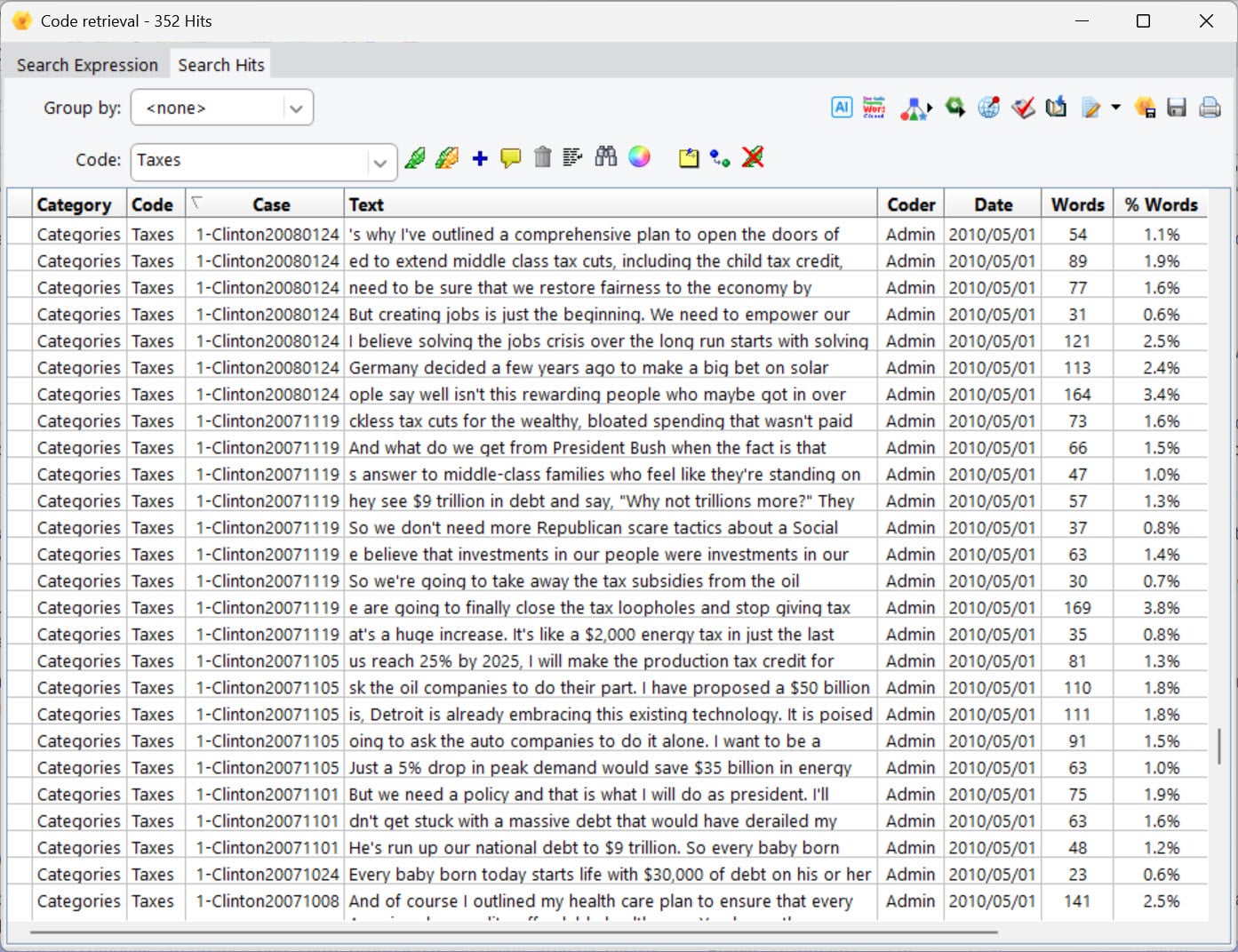Expand the Code combo box arrow
The height and width of the screenshot is (952, 1238).
379,162
